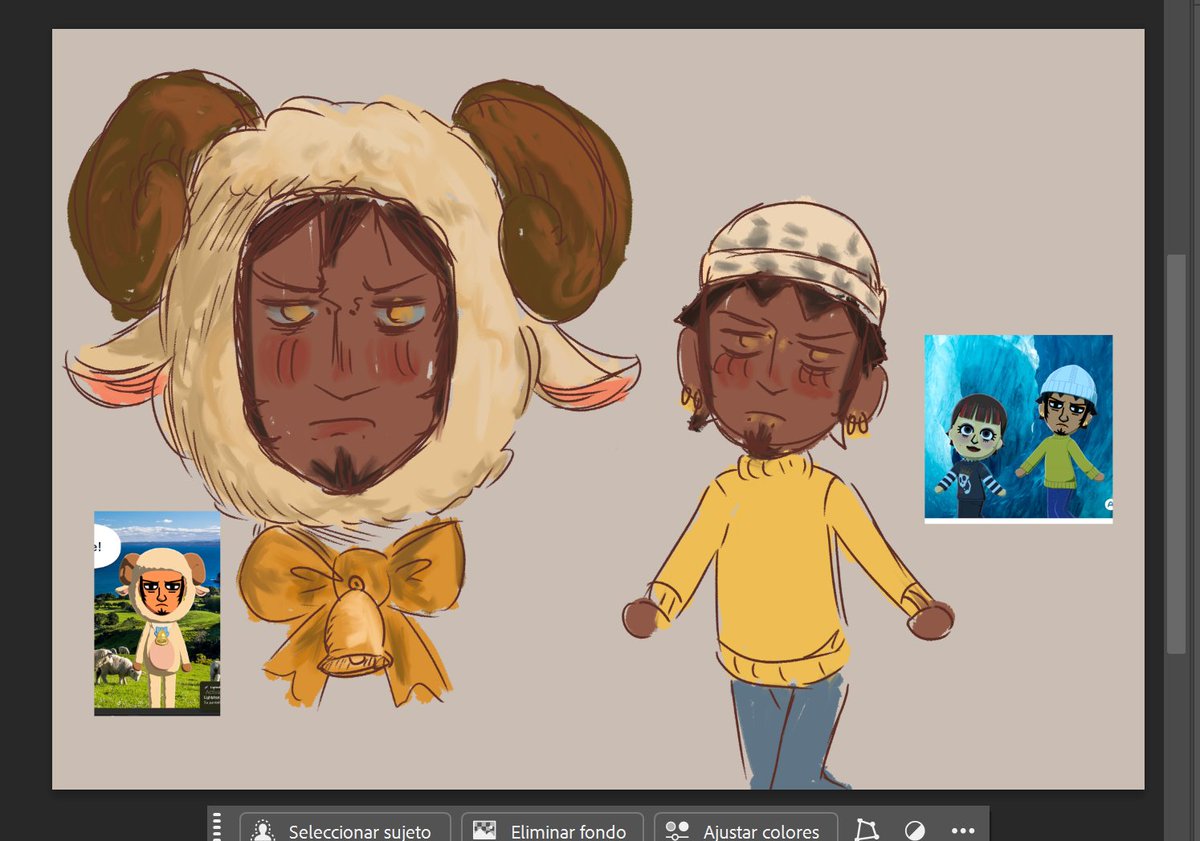The width and height of the screenshot is (1200, 841).
Task: Click the Seleccionar sujeto button
Action: pyautogui.click(x=345, y=829)
